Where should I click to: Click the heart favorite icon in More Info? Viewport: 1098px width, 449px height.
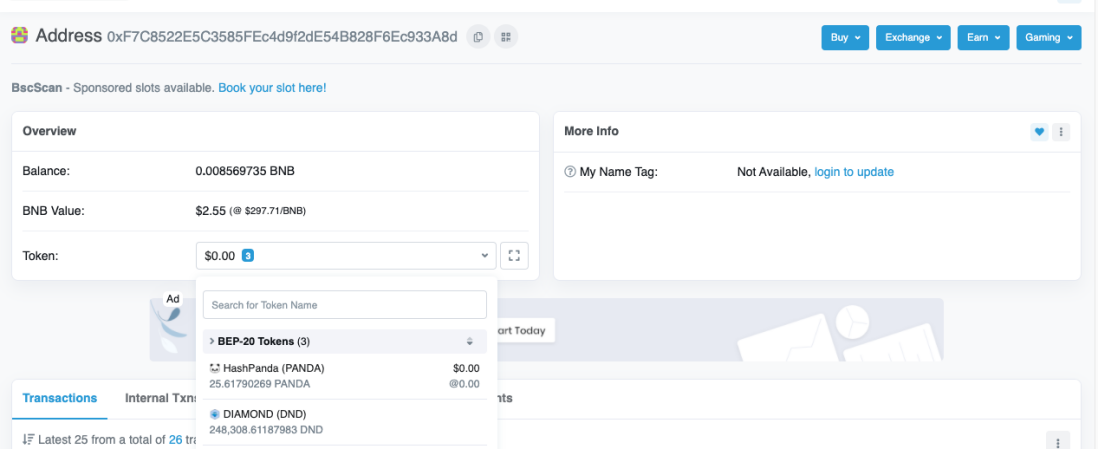click(1039, 131)
